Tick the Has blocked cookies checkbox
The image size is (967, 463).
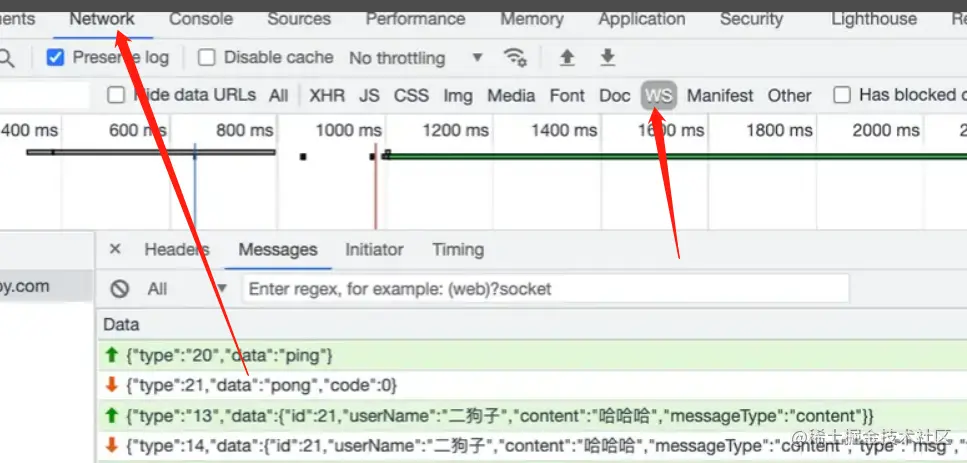pyautogui.click(x=842, y=95)
